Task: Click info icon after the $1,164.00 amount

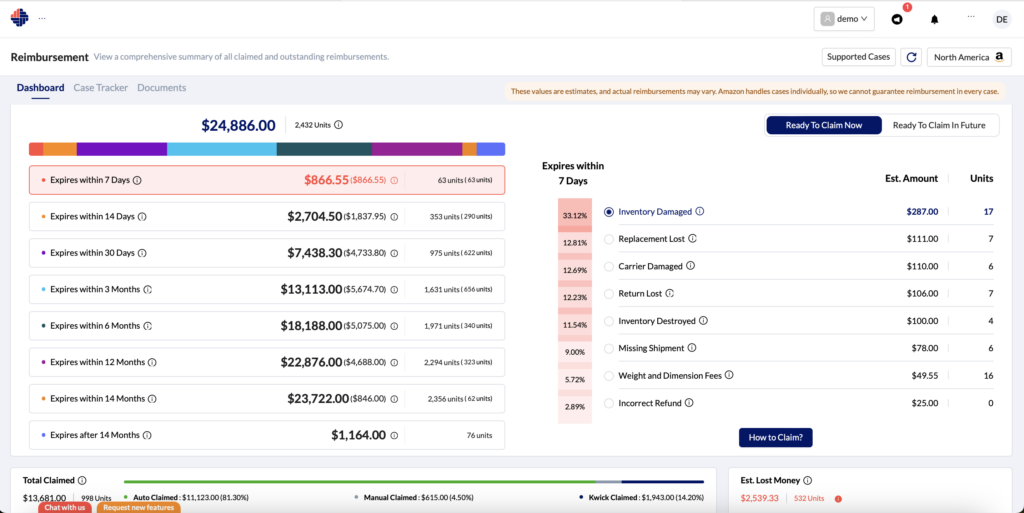Action: (394, 435)
